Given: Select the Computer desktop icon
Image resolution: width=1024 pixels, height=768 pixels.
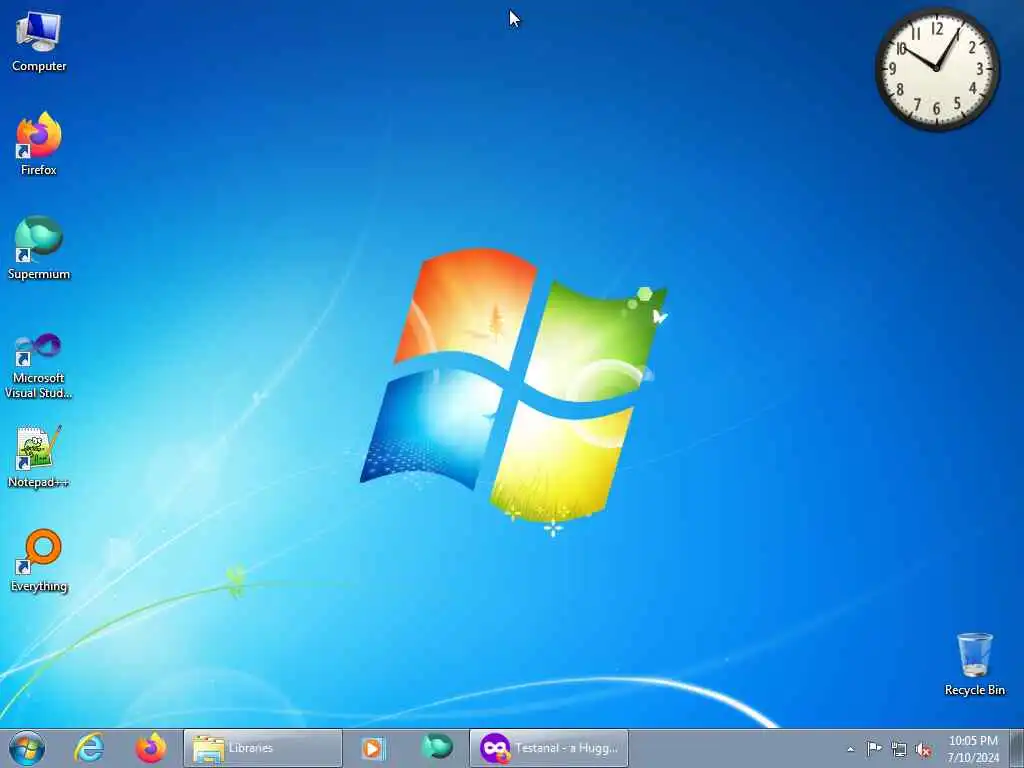Looking at the screenshot, I should coord(39,41).
